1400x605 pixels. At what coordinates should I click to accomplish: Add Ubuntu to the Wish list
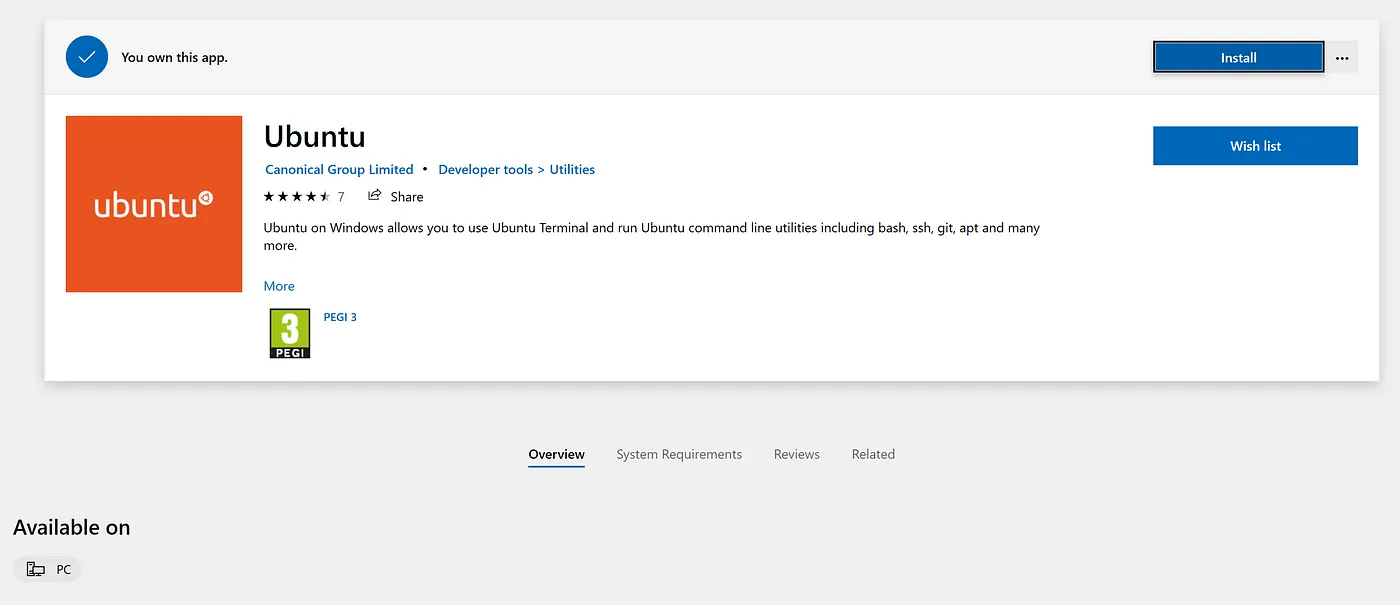tap(1255, 146)
